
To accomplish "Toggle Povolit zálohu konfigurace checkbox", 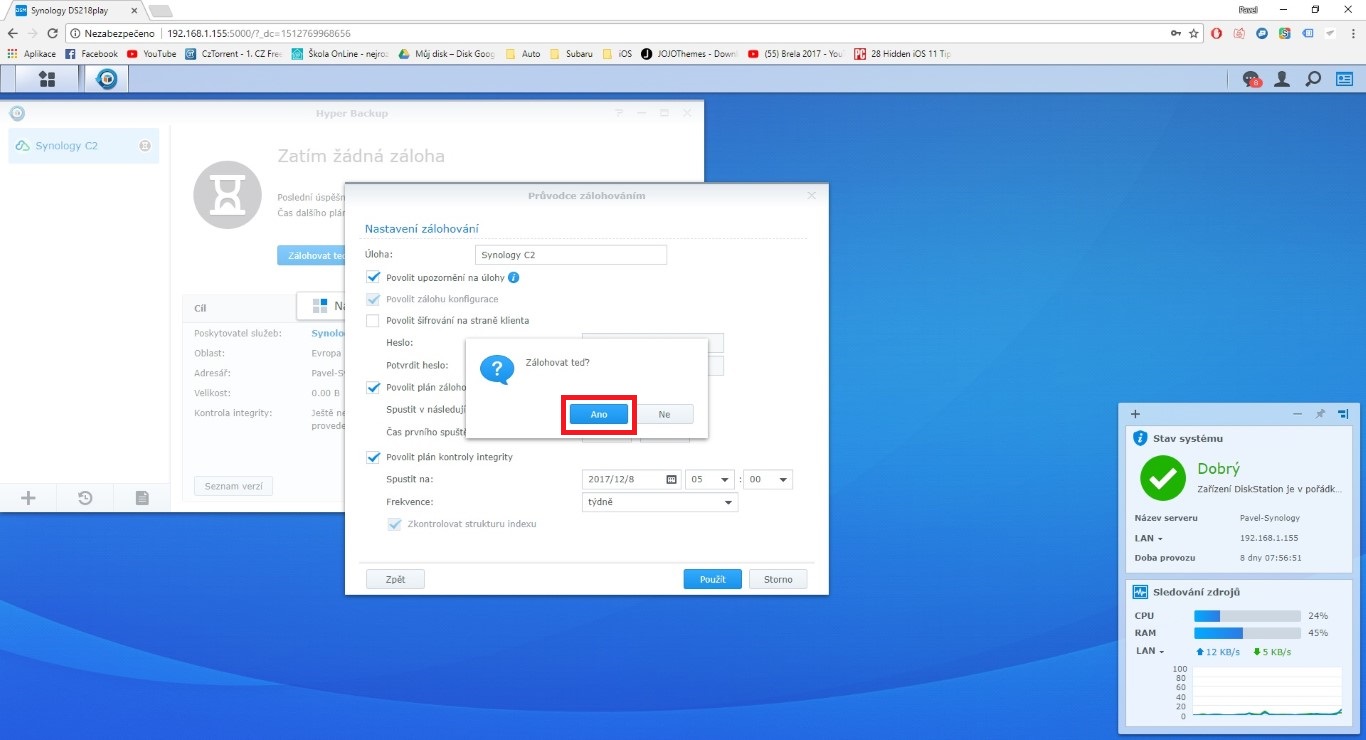I will coord(373,299).
